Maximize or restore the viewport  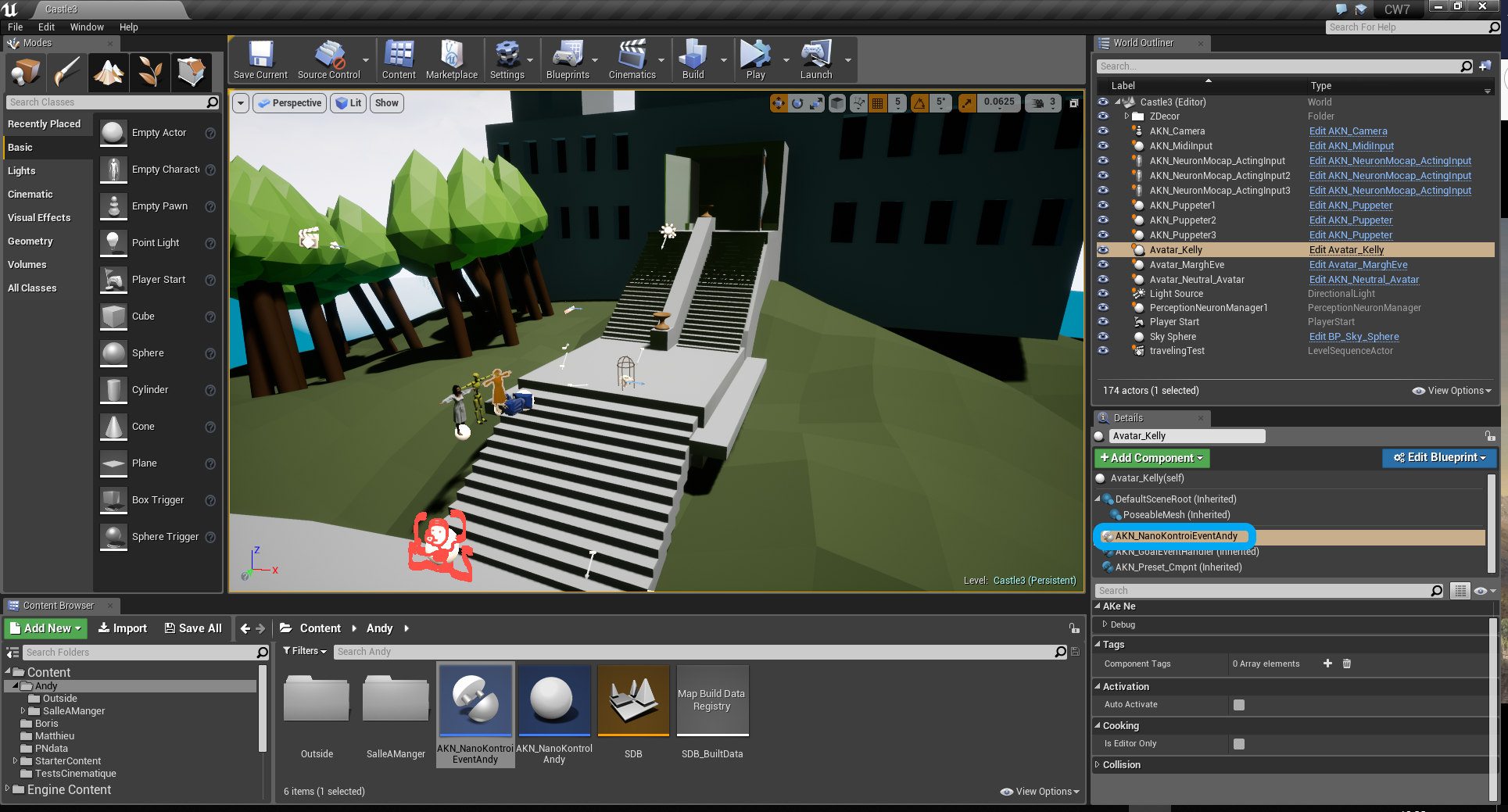1074,103
